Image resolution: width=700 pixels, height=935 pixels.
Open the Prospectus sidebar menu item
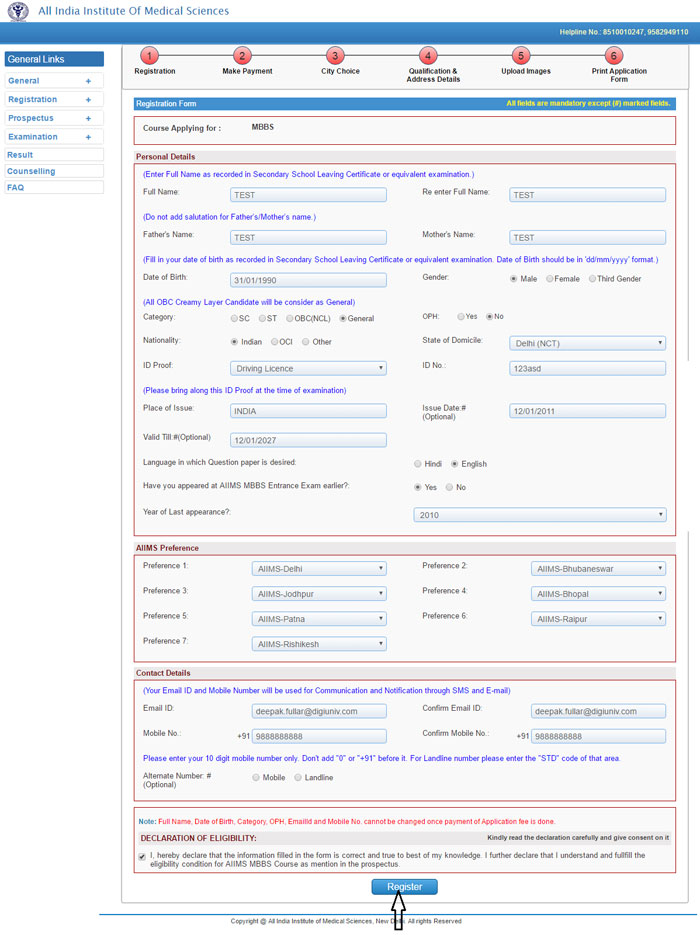pos(54,118)
